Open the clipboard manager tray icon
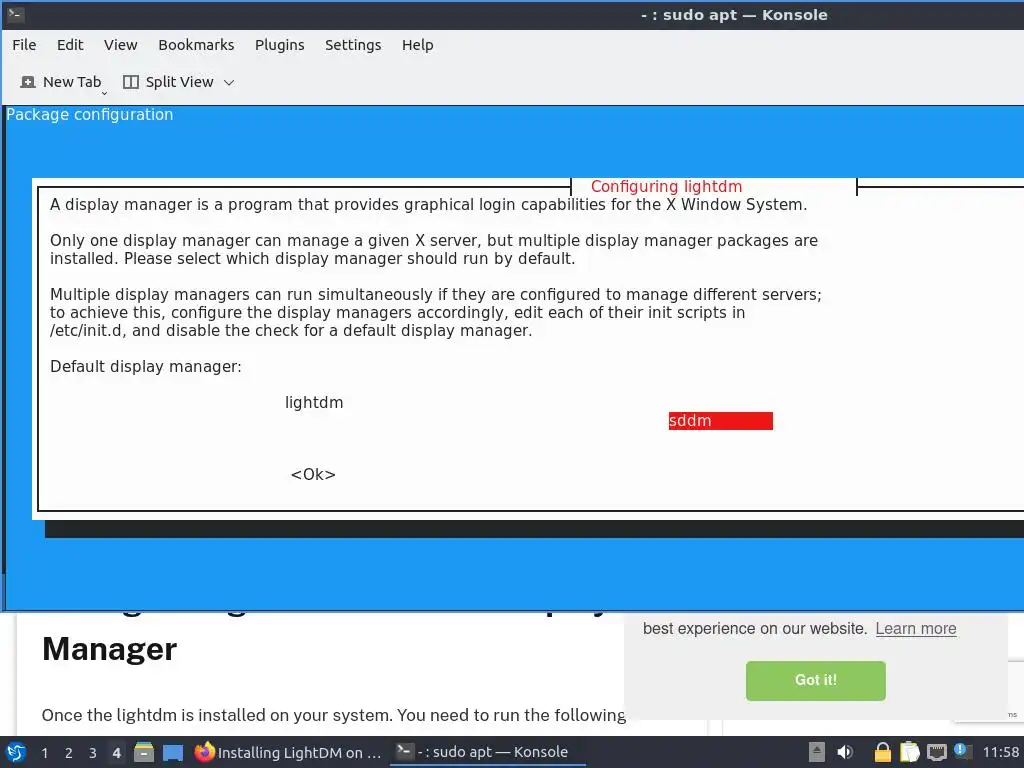Viewport: 1024px width, 768px height. tap(910, 752)
